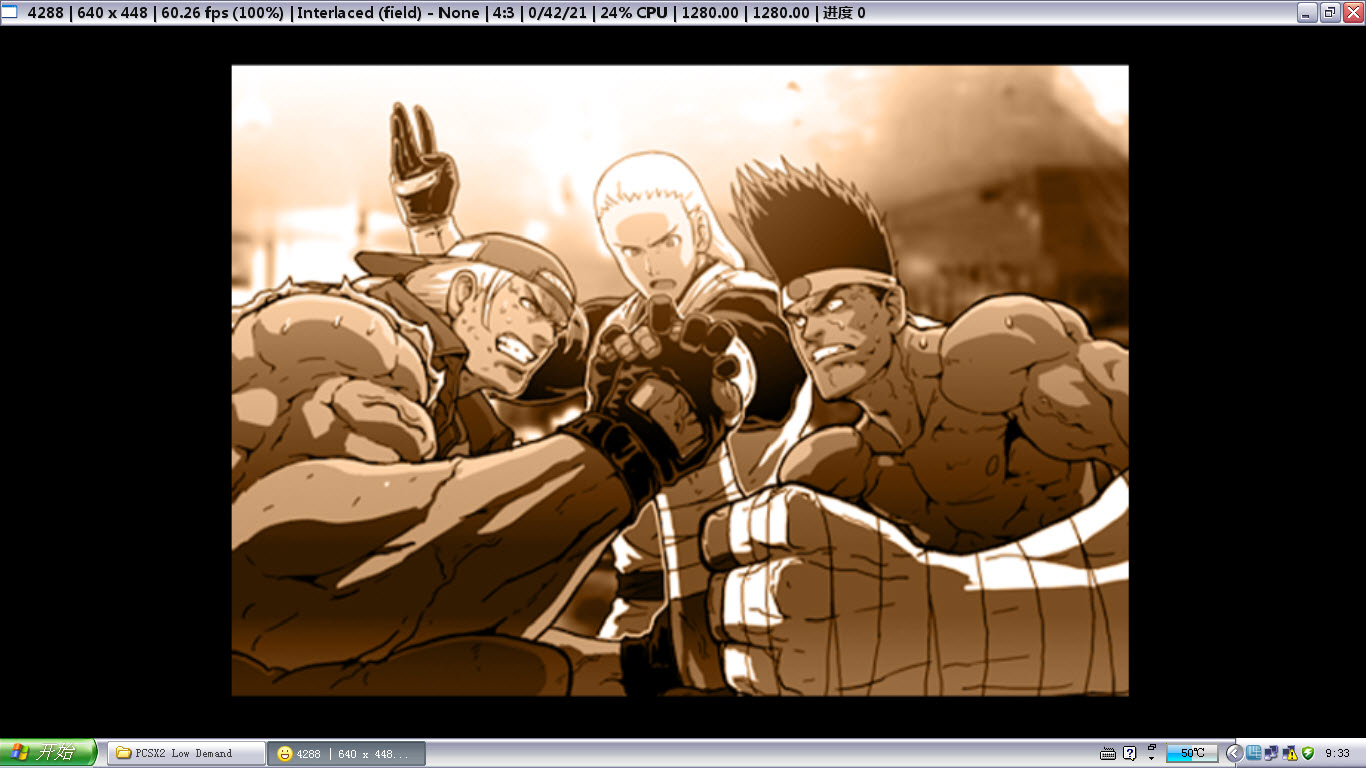
Task: Open the blue grid tray application icon
Action: (x=1254, y=753)
